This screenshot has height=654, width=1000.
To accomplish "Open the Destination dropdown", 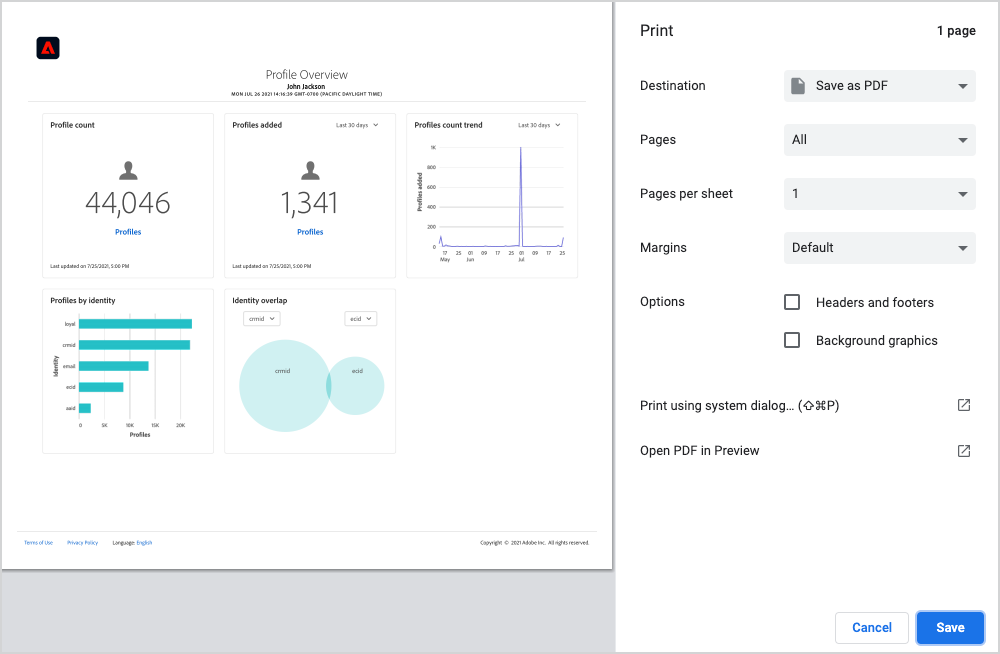I will coord(879,85).
